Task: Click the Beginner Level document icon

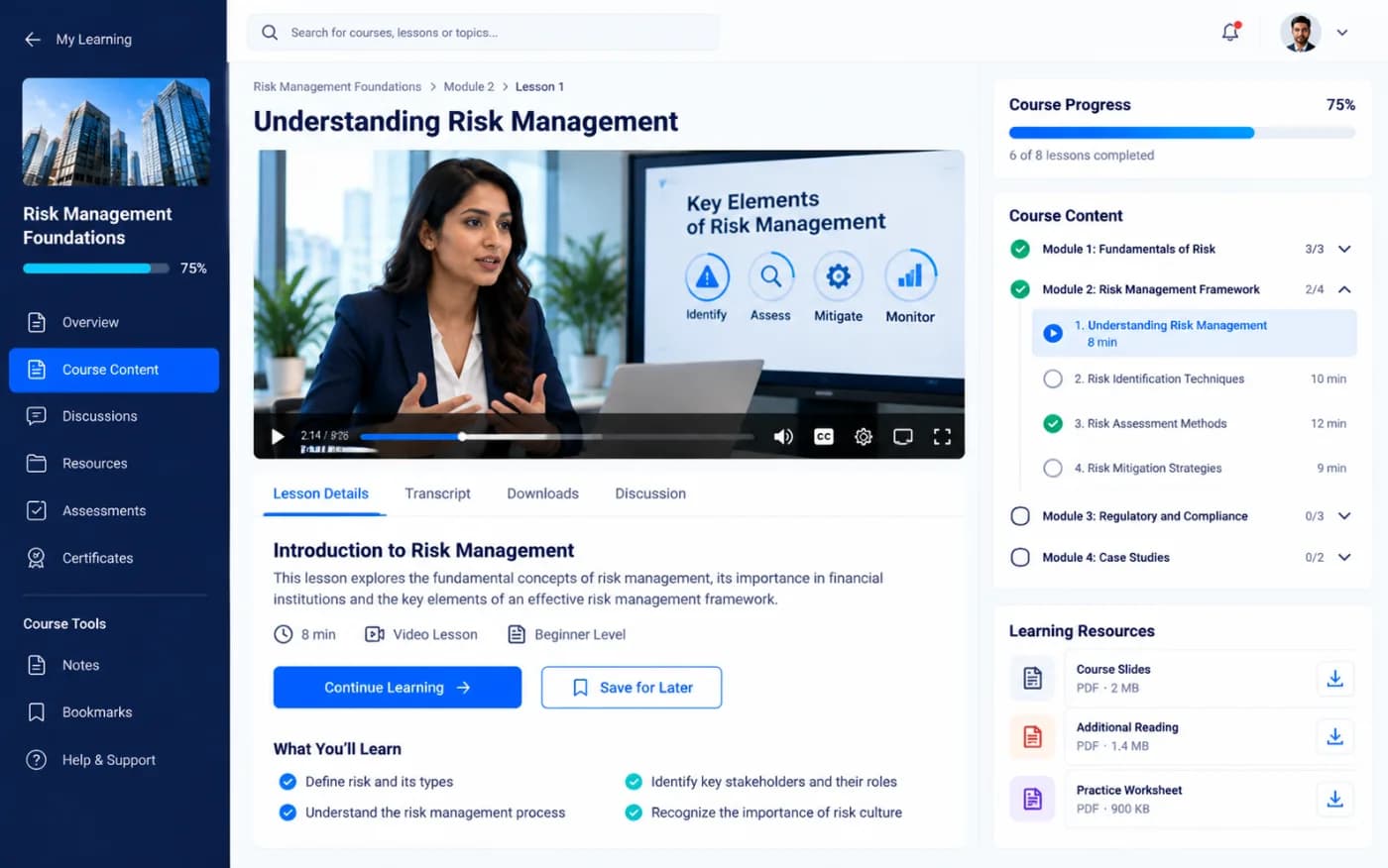Action: coord(517,634)
